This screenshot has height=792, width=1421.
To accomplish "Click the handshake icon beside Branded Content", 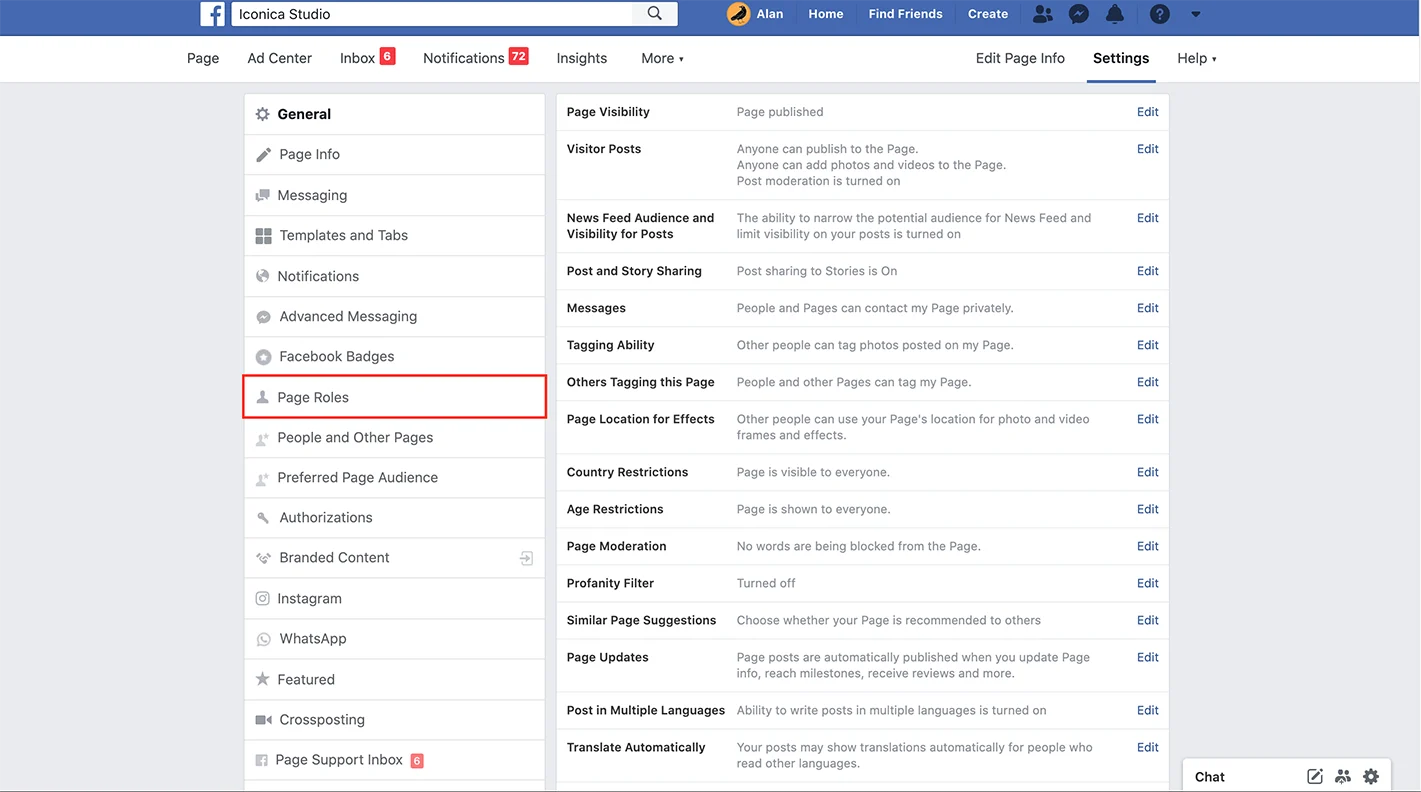I will (x=264, y=558).
